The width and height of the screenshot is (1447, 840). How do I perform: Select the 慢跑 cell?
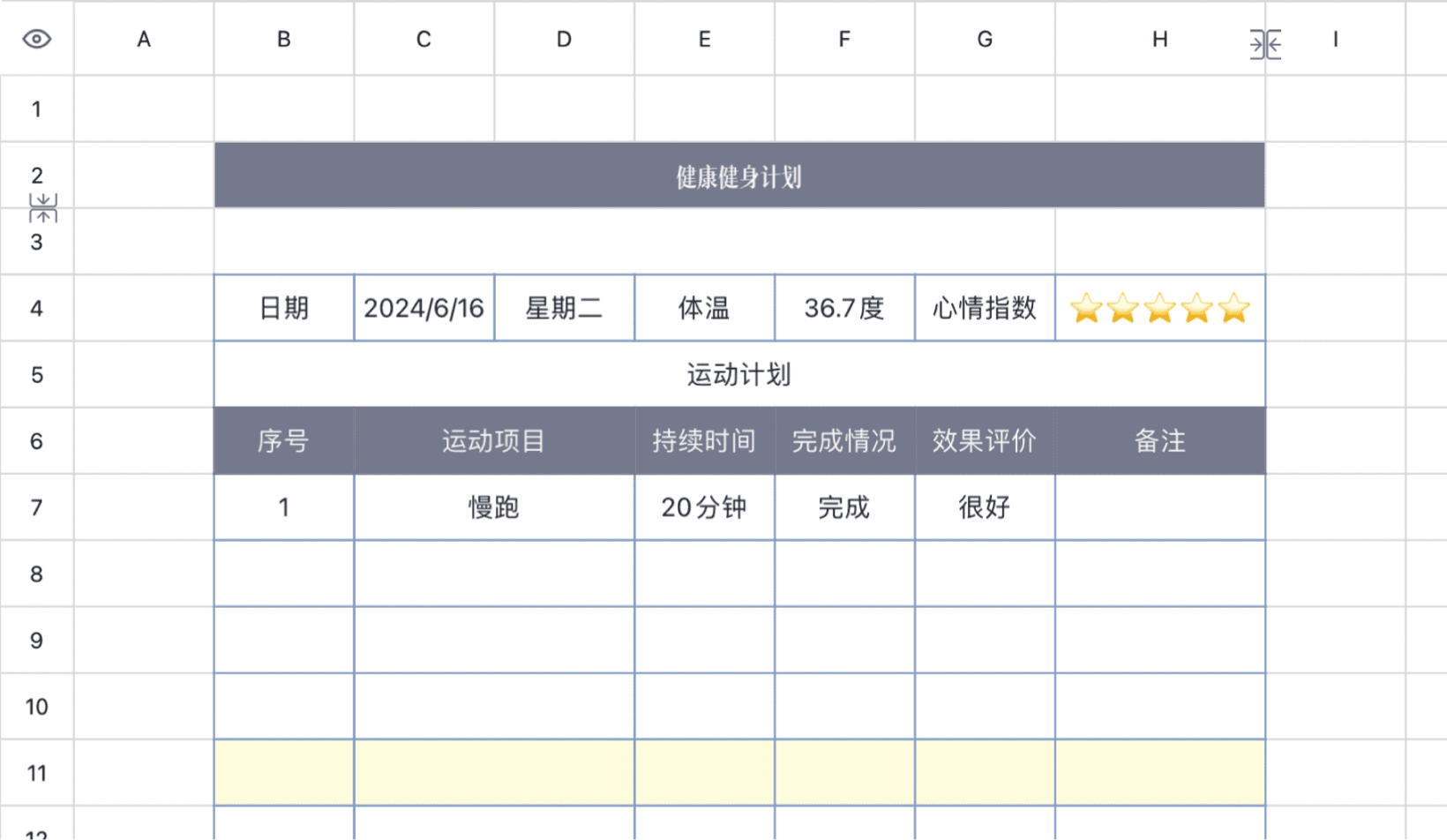(x=494, y=507)
